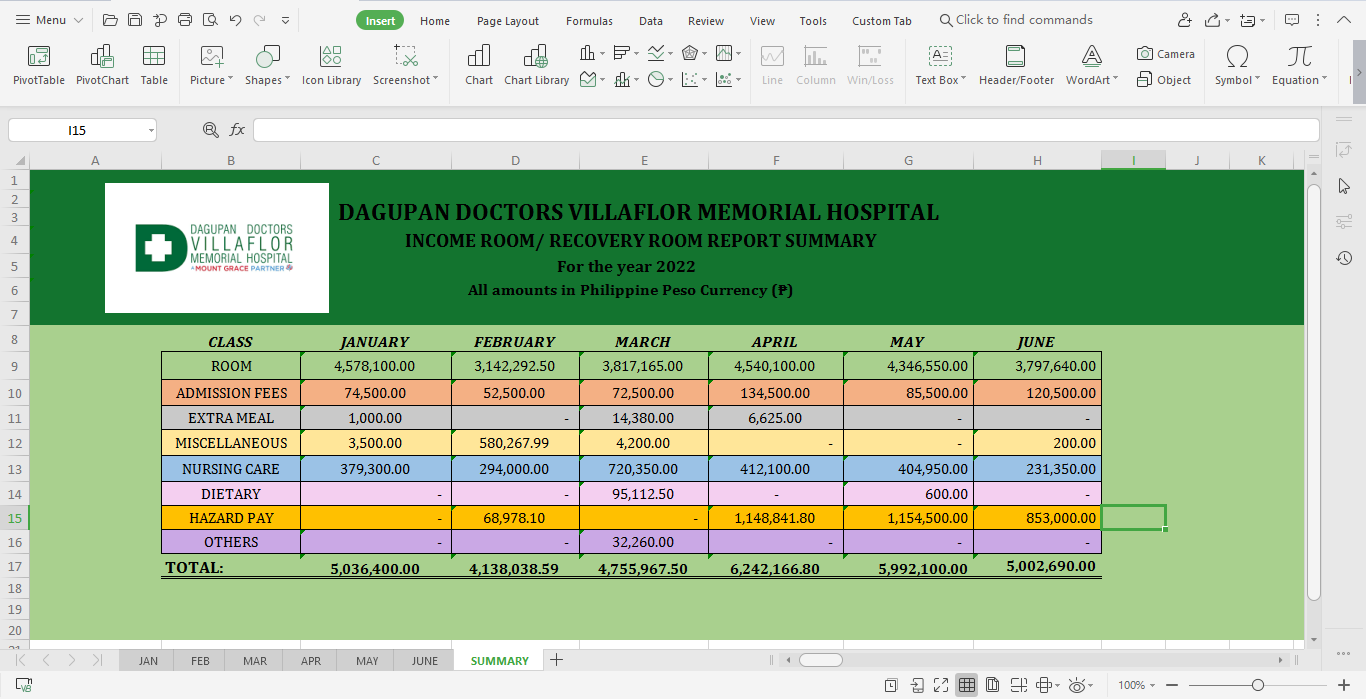Screen dimensions: 1366x699
Task: Add a new sheet with plus button
Action: coord(557,660)
